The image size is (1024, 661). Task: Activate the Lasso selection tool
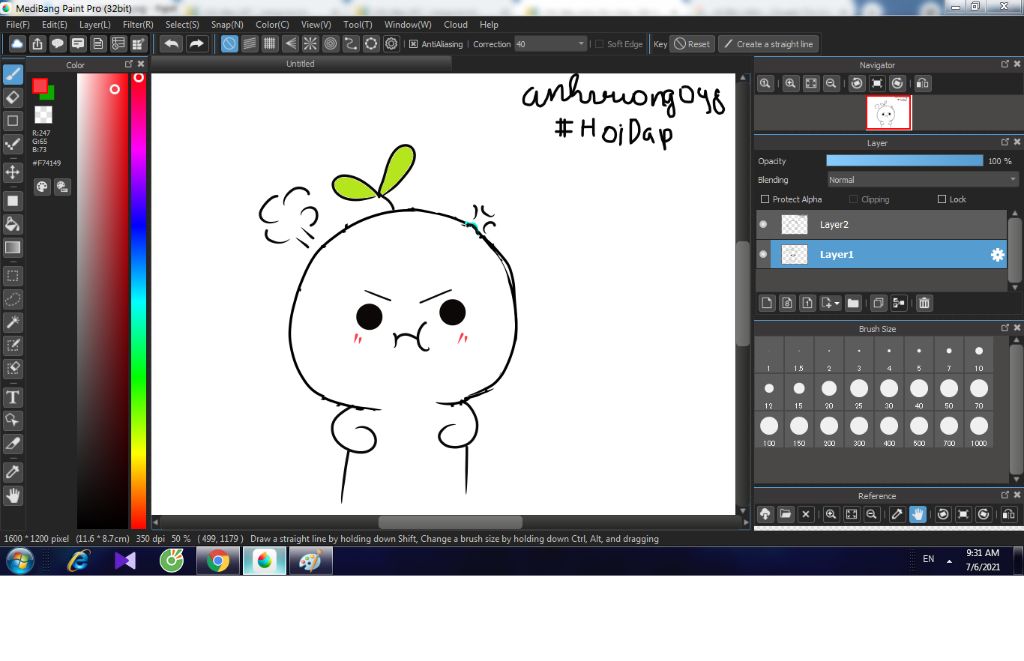point(12,299)
